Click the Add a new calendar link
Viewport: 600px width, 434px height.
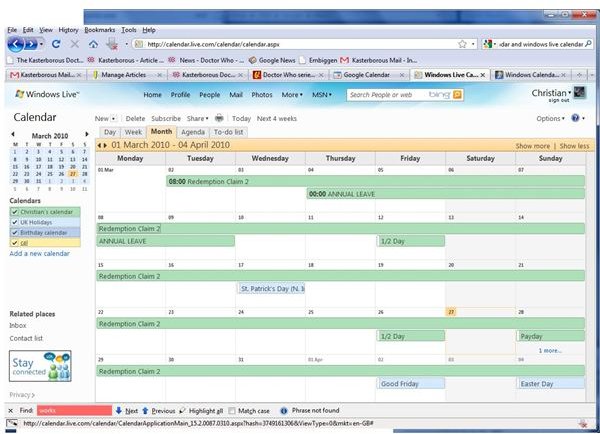coord(39,253)
